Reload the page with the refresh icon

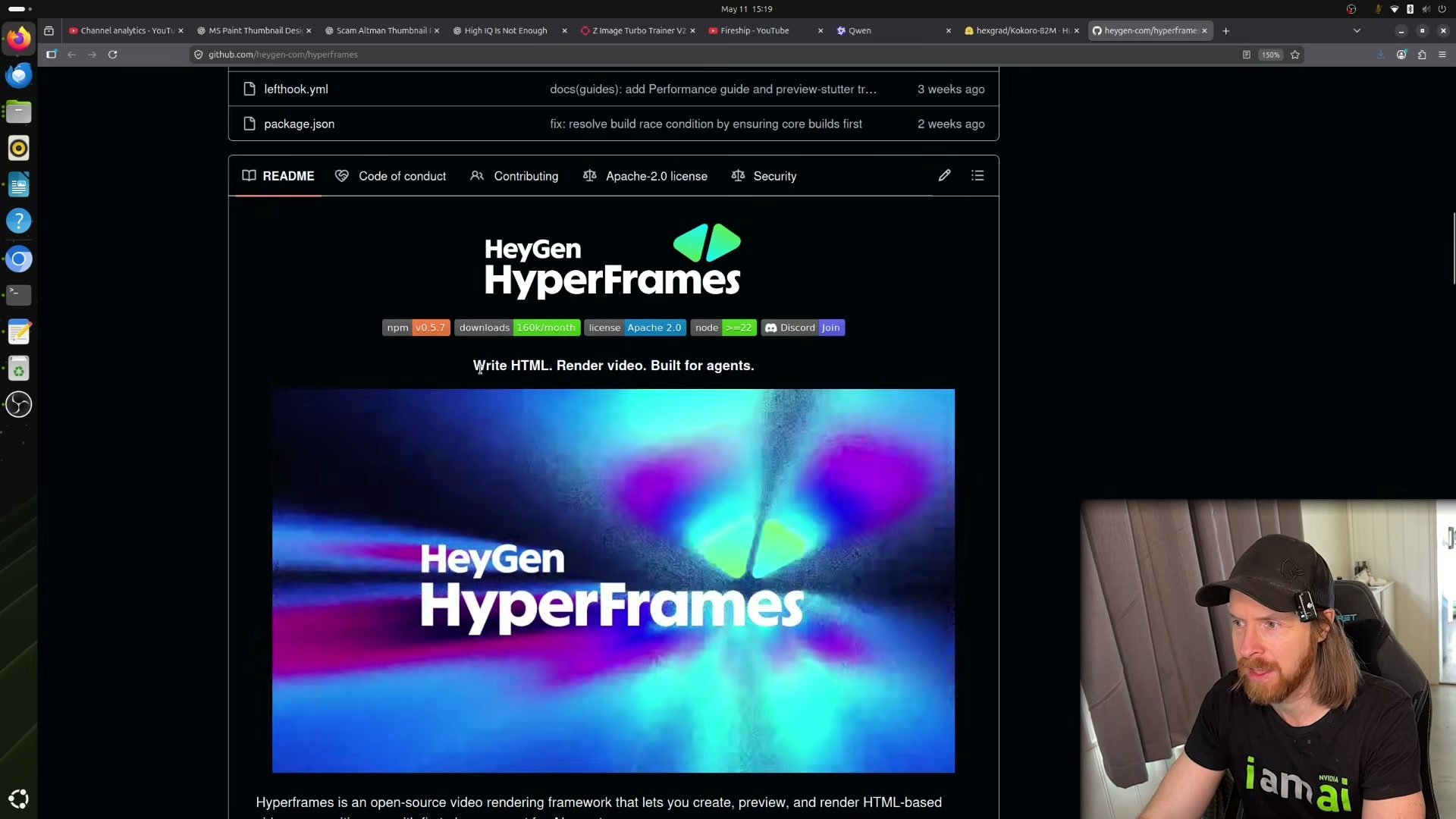112,55
